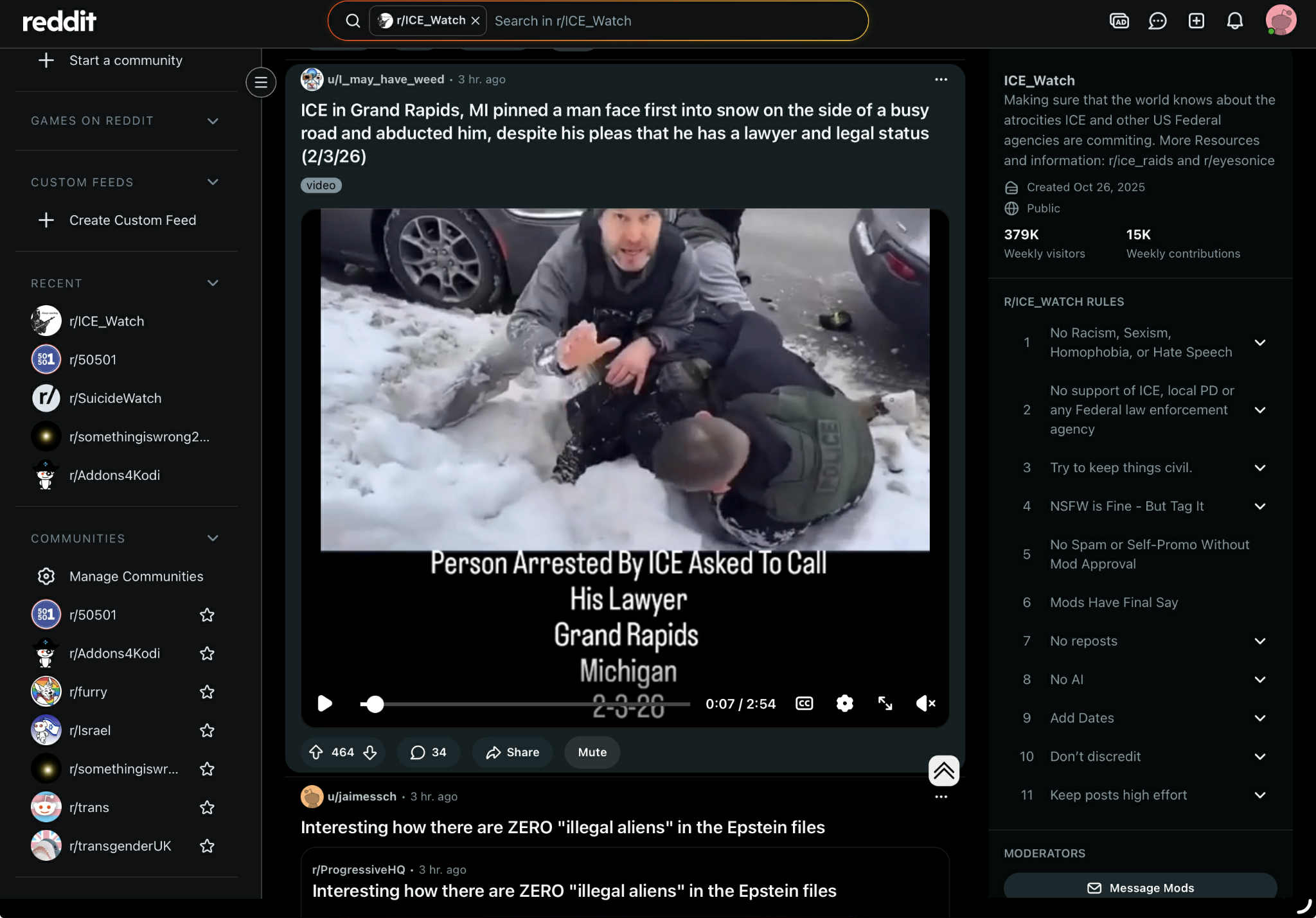The width and height of the screenshot is (1316, 918).
Task: Expand the No AI rule
Action: pos(1259,680)
